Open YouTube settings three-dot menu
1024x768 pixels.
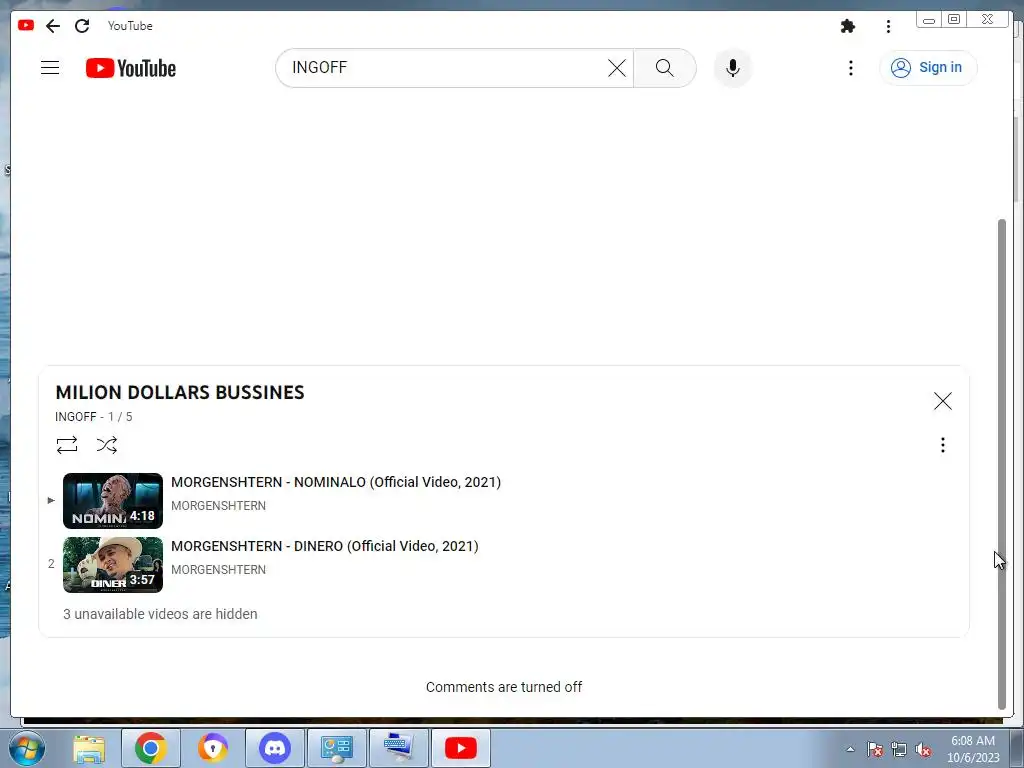click(850, 68)
